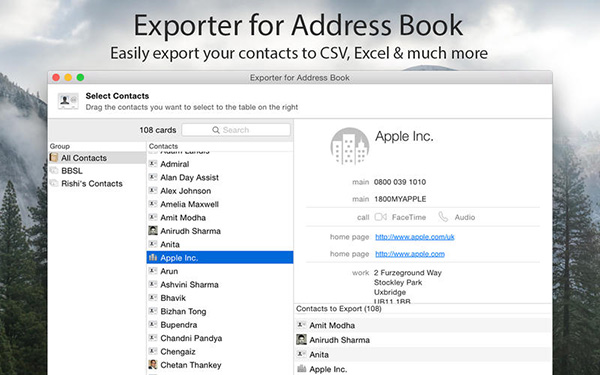This screenshot has width=600, height=375.
Task: Click the BBSL group icon
Action: click(54, 171)
